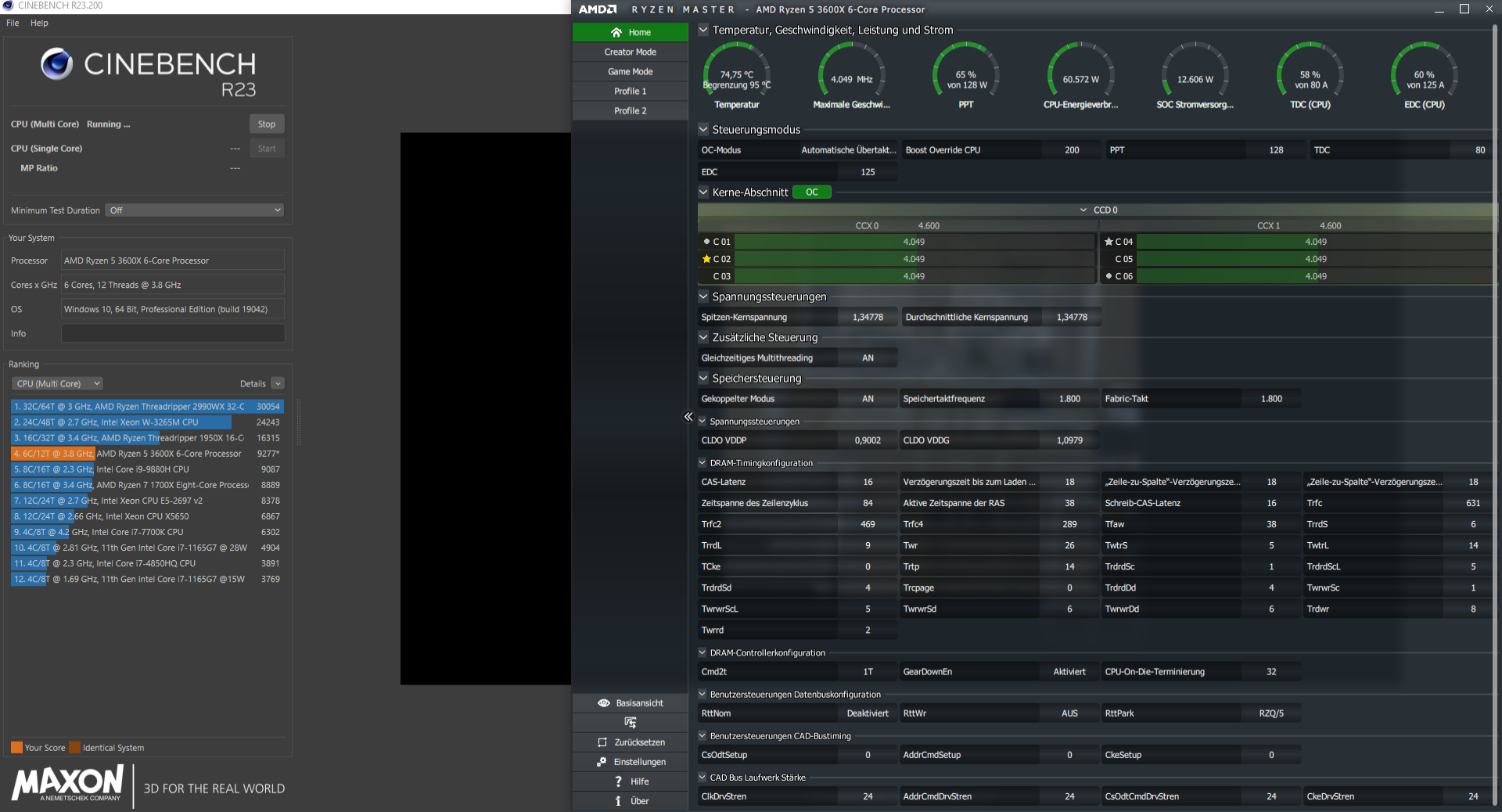Collapse the Temperatur, Geschwindigkeit, Leistung und Strom section
Screen dimensions: 1502x812
click(x=703, y=30)
